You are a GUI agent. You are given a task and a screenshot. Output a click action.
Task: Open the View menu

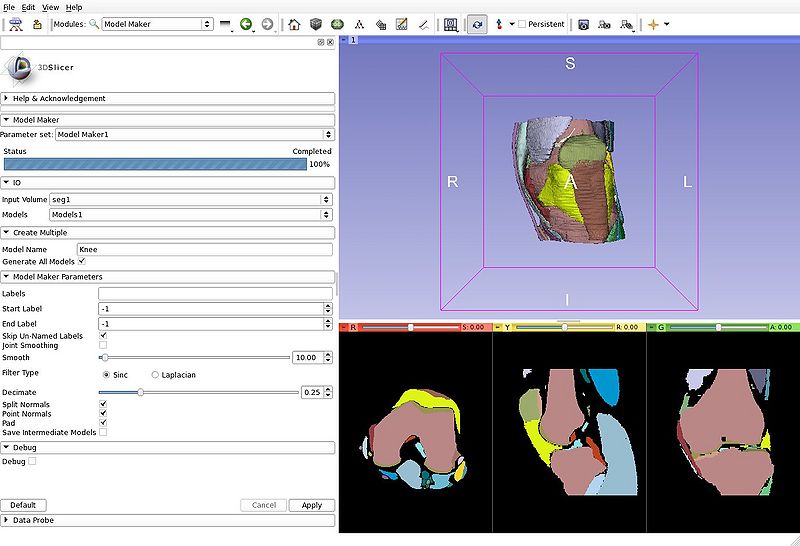pyautogui.click(x=50, y=7)
